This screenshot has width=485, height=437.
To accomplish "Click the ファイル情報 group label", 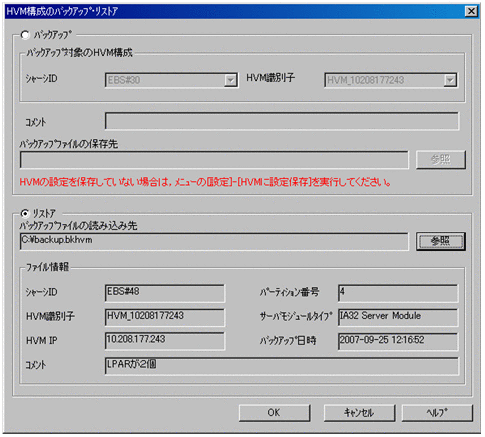I will coord(48,267).
